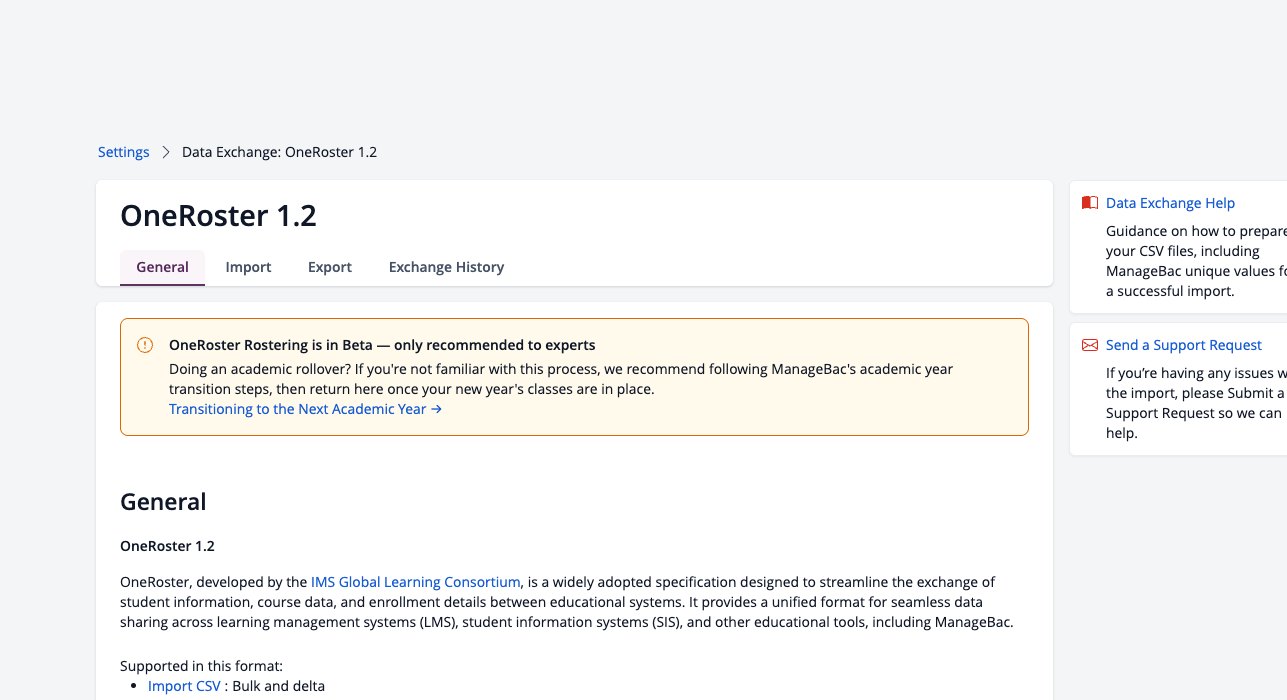View the Exchange History tab

pos(446,267)
